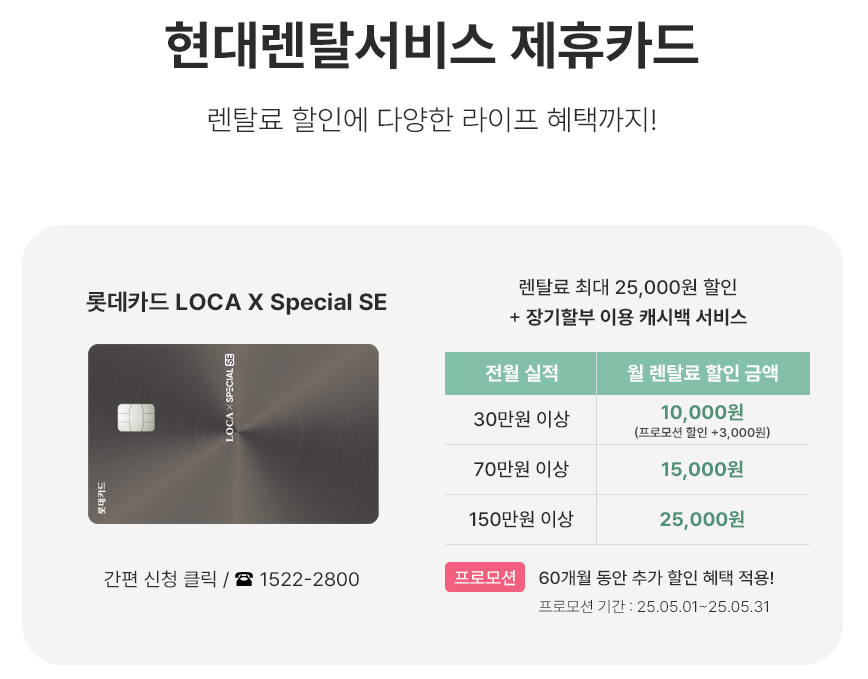Click the 30만원 이상 row cell
This screenshot has width=868, height=679.
[521, 419]
